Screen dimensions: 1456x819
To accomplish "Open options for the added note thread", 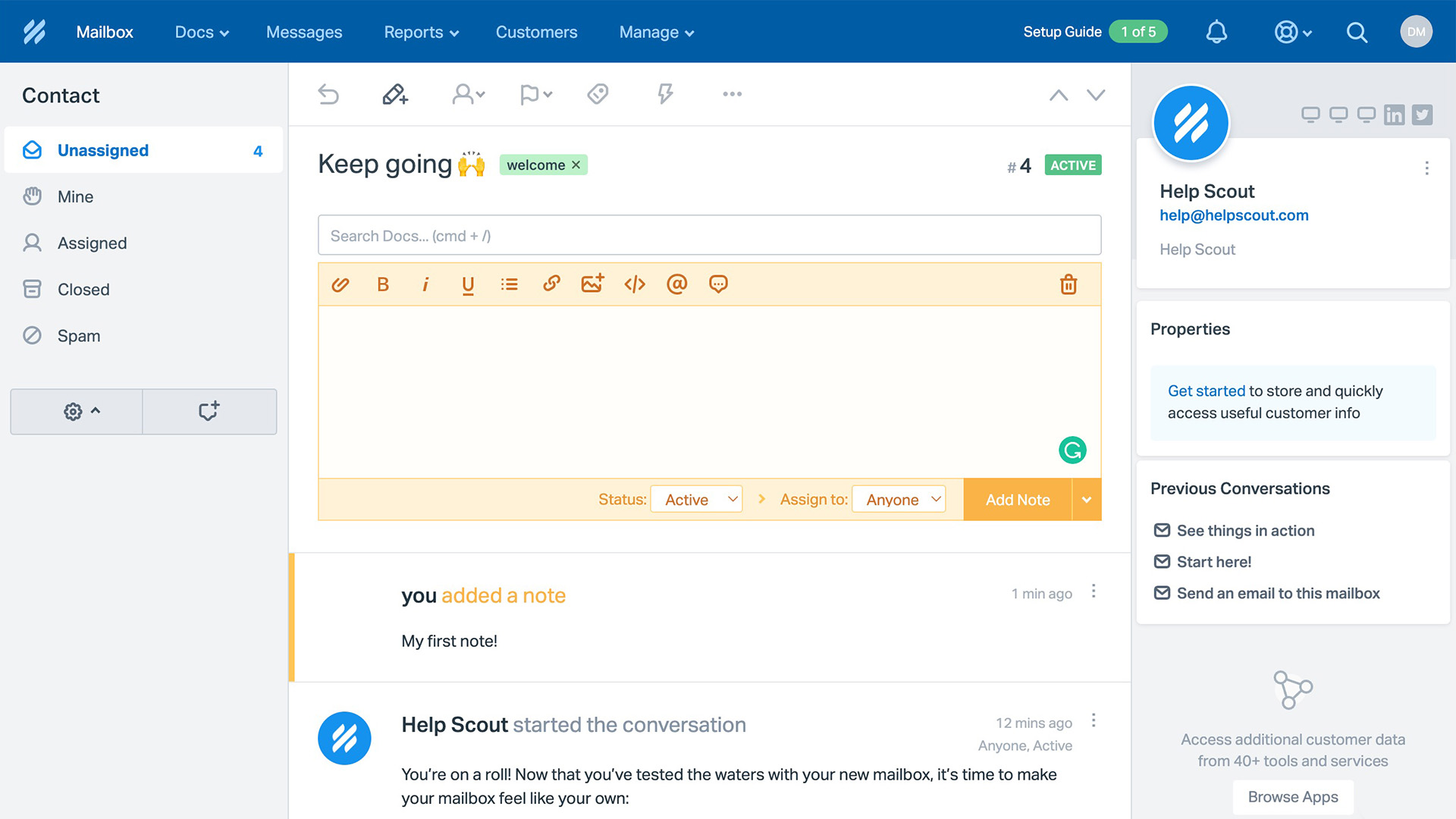I will point(1094,591).
